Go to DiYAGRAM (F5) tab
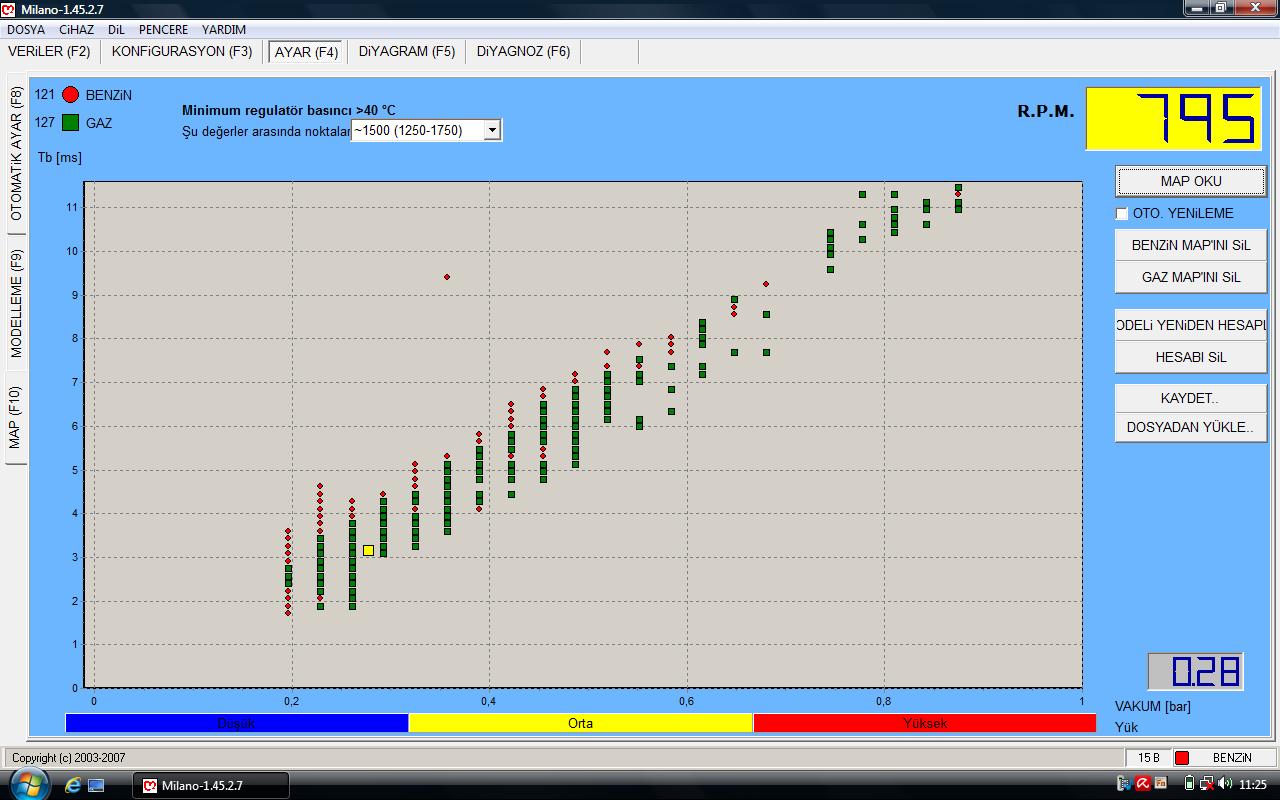The image size is (1280, 800). (407, 51)
